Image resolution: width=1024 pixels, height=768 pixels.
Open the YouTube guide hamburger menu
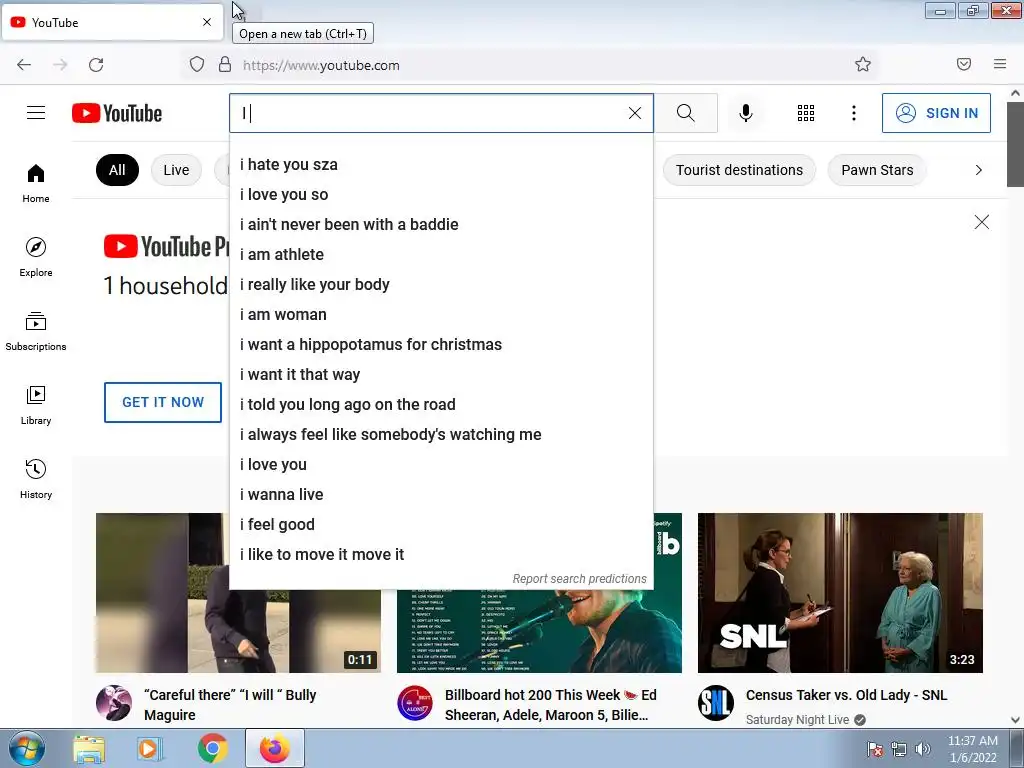(x=36, y=113)
